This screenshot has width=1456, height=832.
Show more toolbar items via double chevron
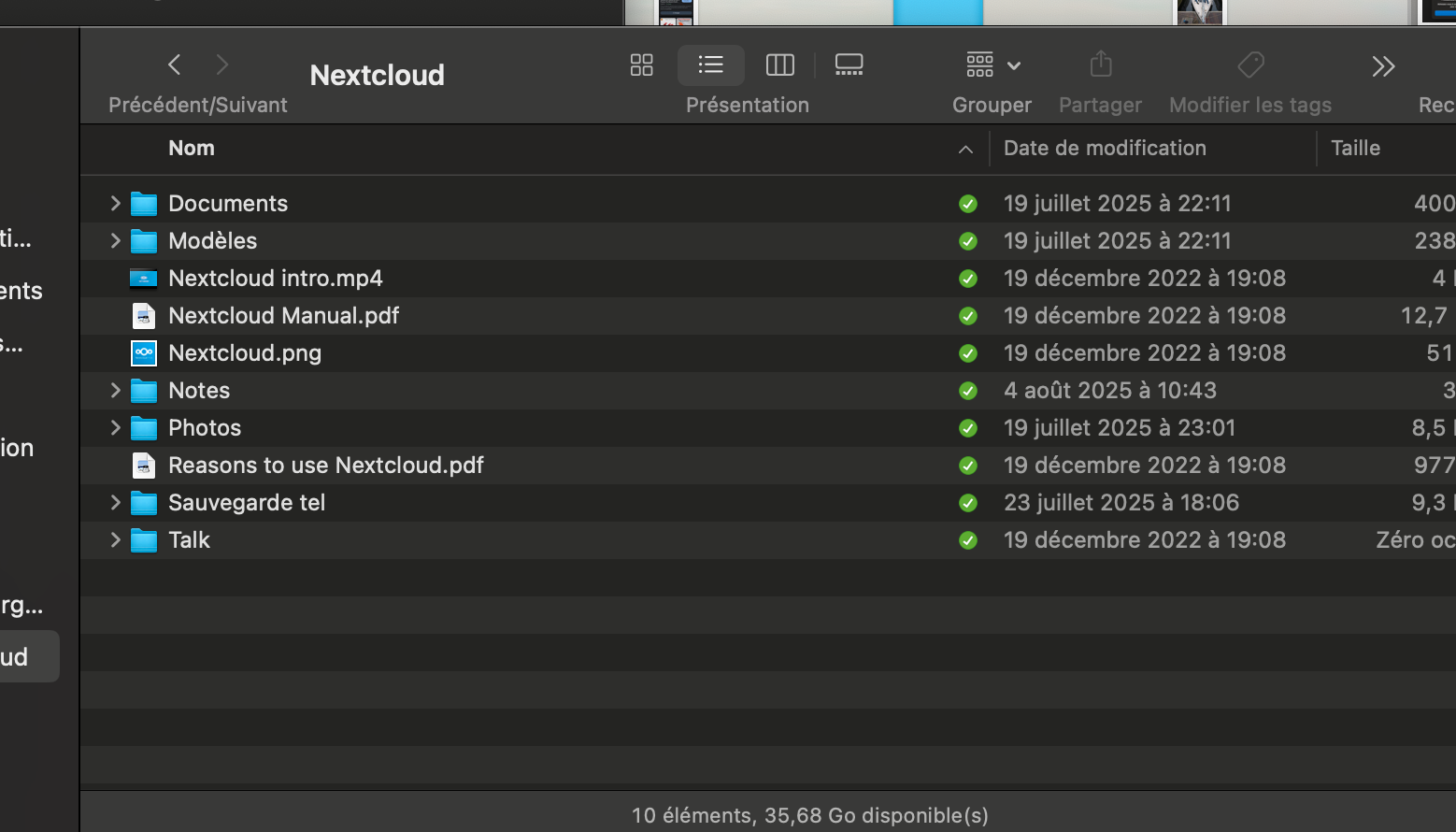click(x=1383, y=65)
